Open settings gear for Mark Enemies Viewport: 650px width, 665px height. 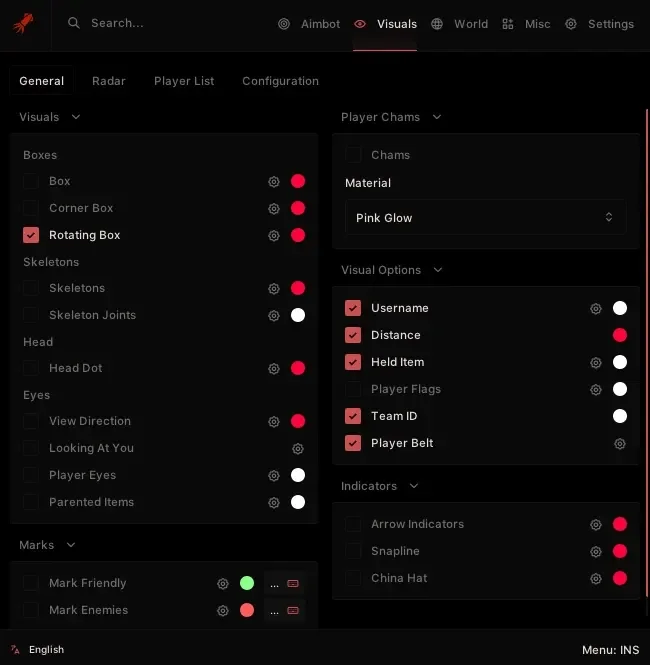point(223,611)
